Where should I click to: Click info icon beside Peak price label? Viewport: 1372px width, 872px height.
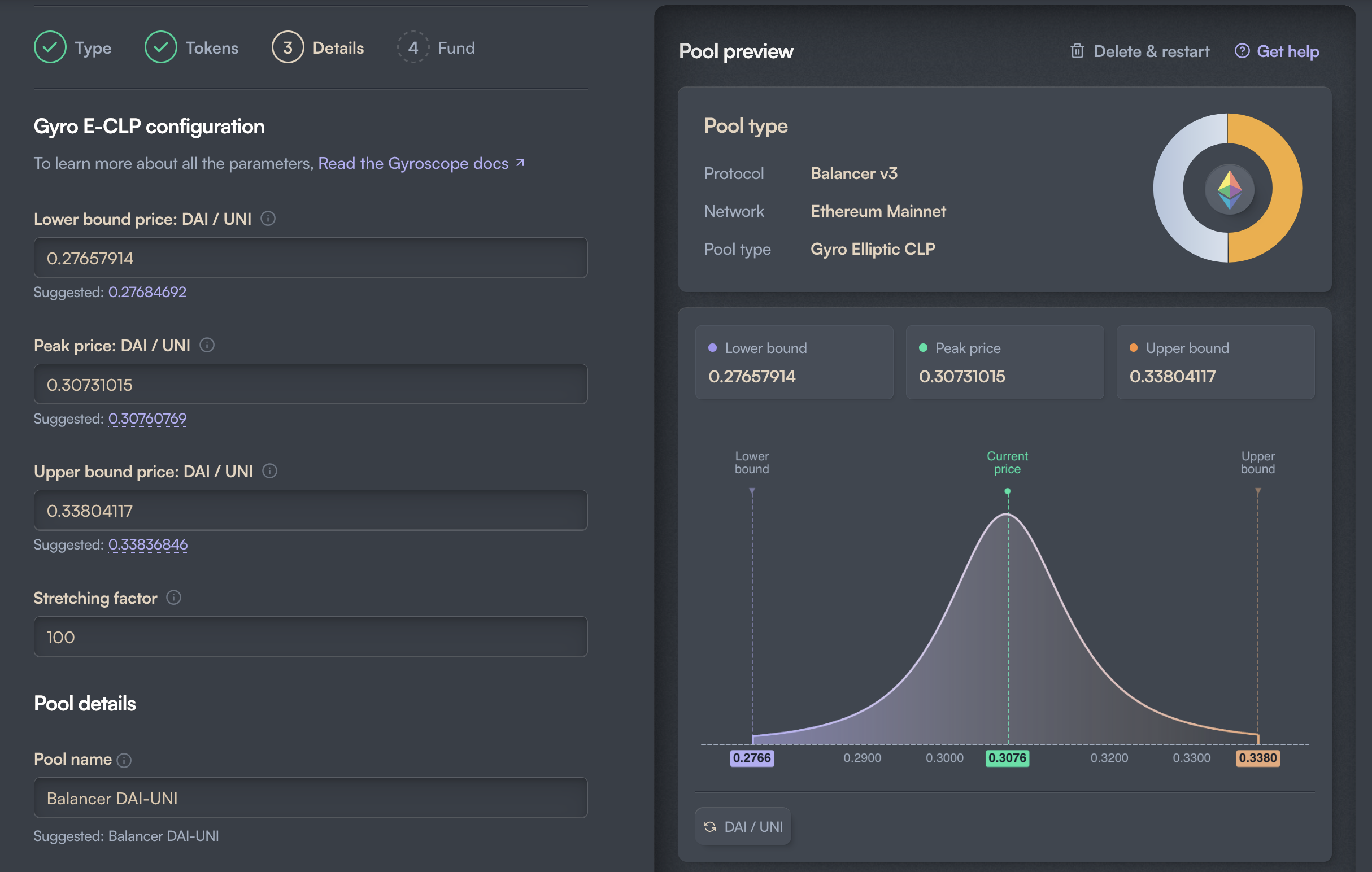[207, 345]
